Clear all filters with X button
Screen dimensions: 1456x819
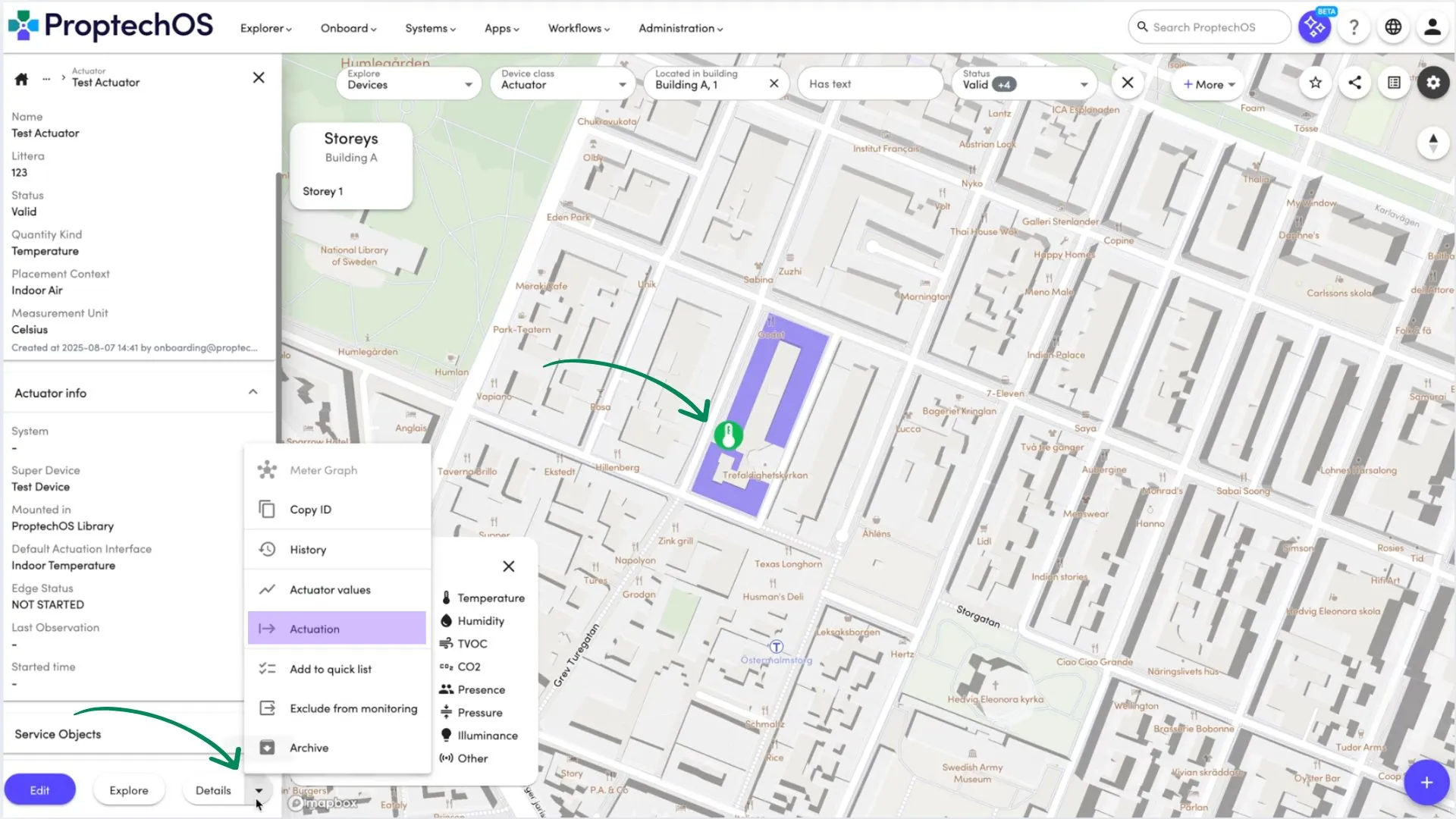[1128, 83]
